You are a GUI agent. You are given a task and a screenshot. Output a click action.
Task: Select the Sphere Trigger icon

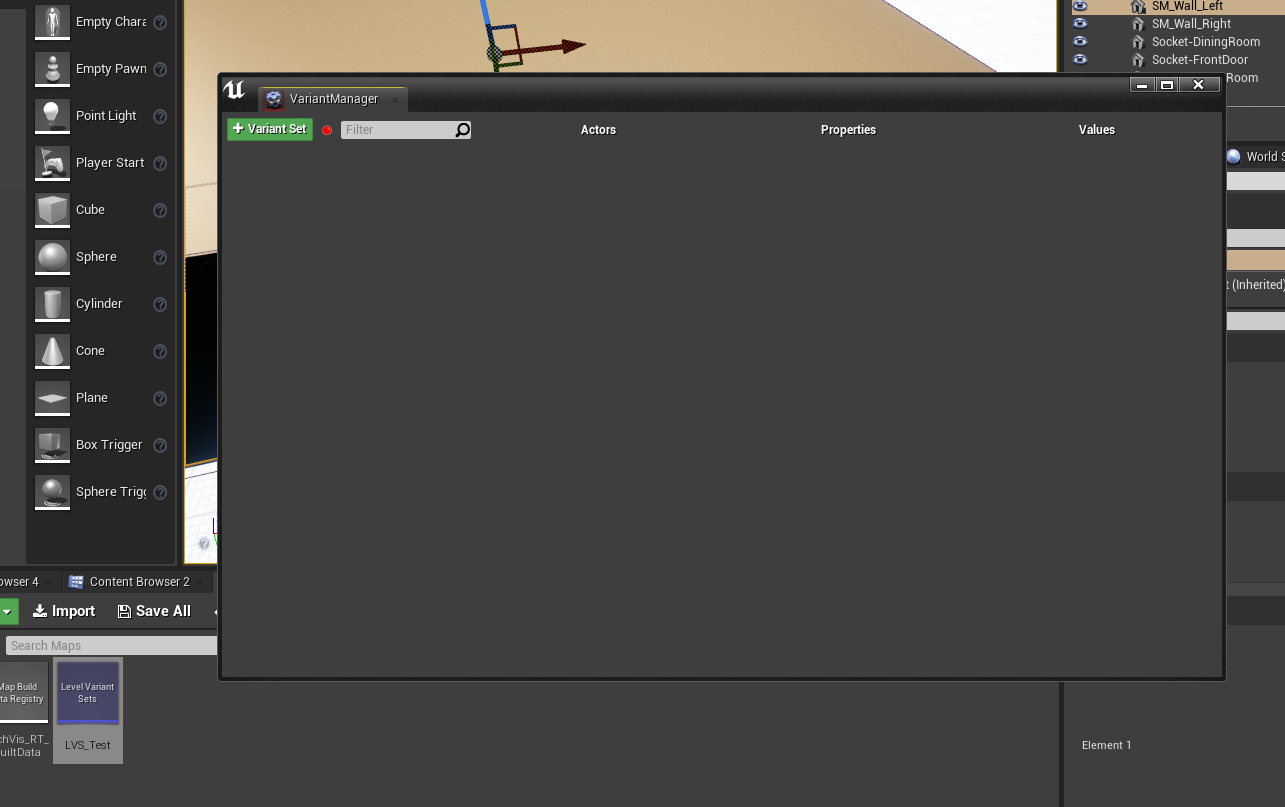pyautogui.click(x=52, y=491)
